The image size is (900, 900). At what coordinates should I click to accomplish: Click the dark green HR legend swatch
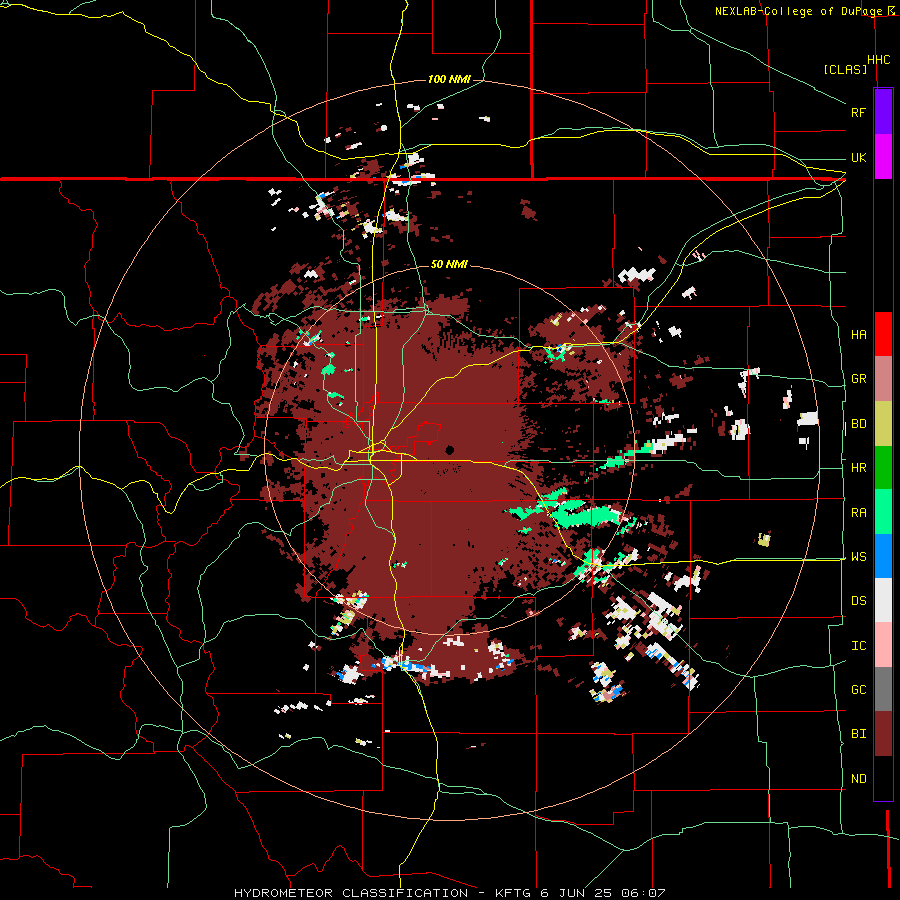(x=883, y=468)
